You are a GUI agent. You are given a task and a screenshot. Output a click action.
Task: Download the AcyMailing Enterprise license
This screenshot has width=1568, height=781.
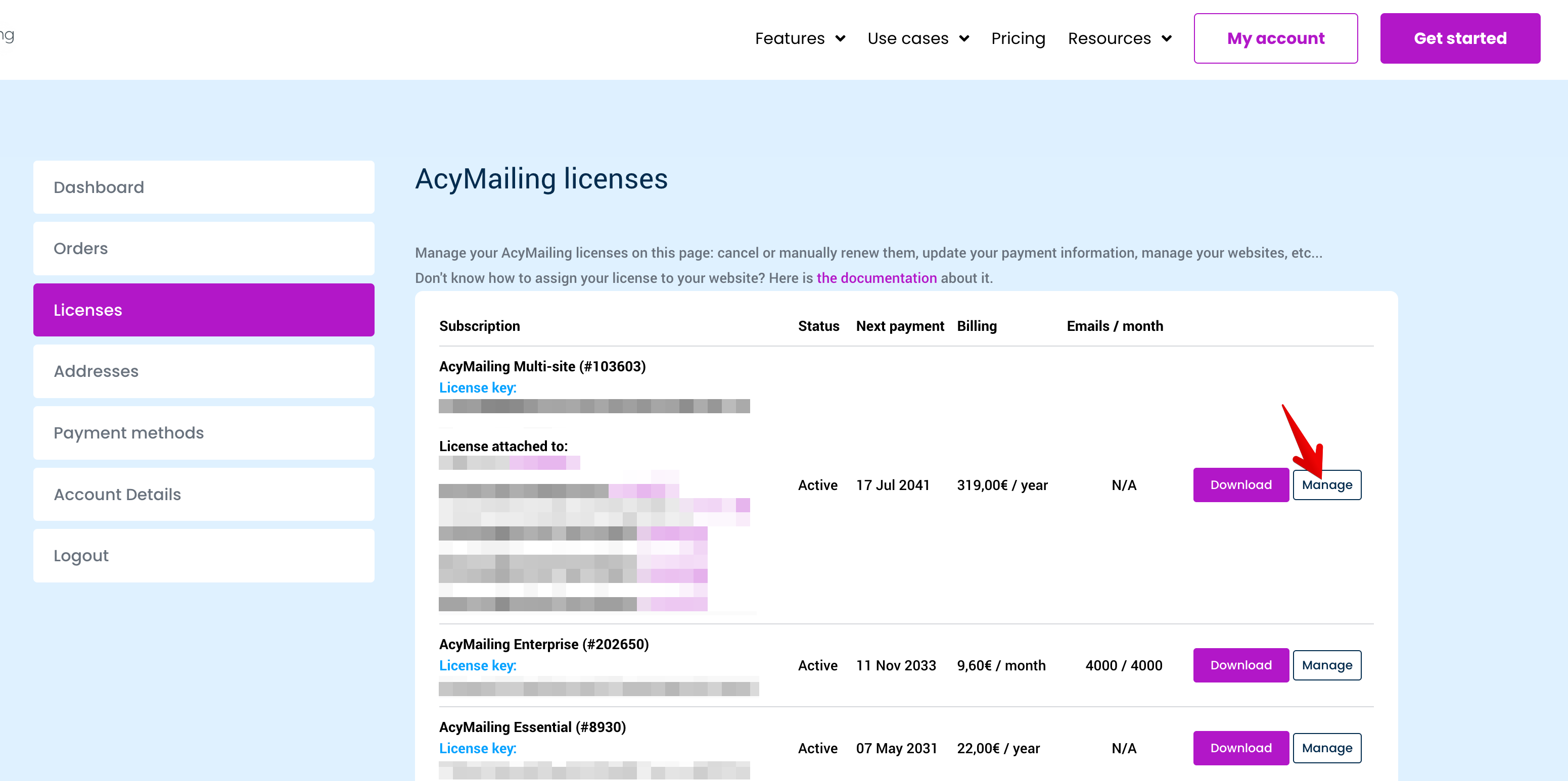[x=1240, y=665]
